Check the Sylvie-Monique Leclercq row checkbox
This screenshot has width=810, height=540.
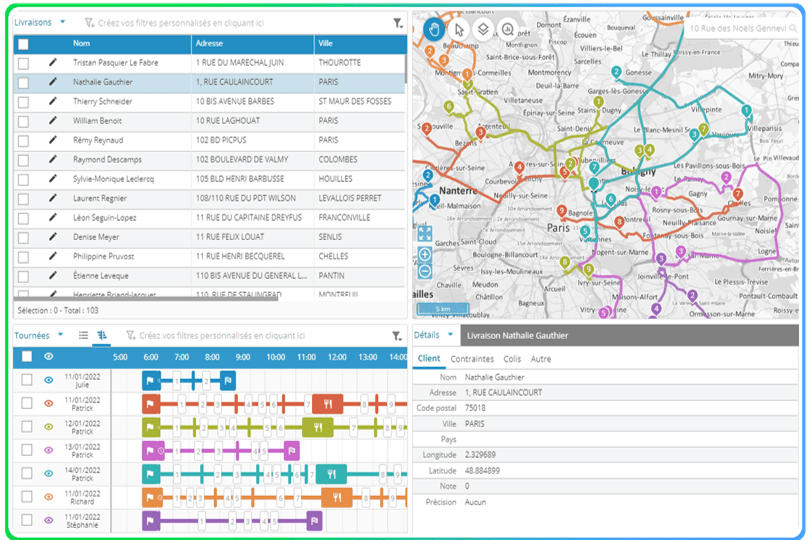[23, 180]
